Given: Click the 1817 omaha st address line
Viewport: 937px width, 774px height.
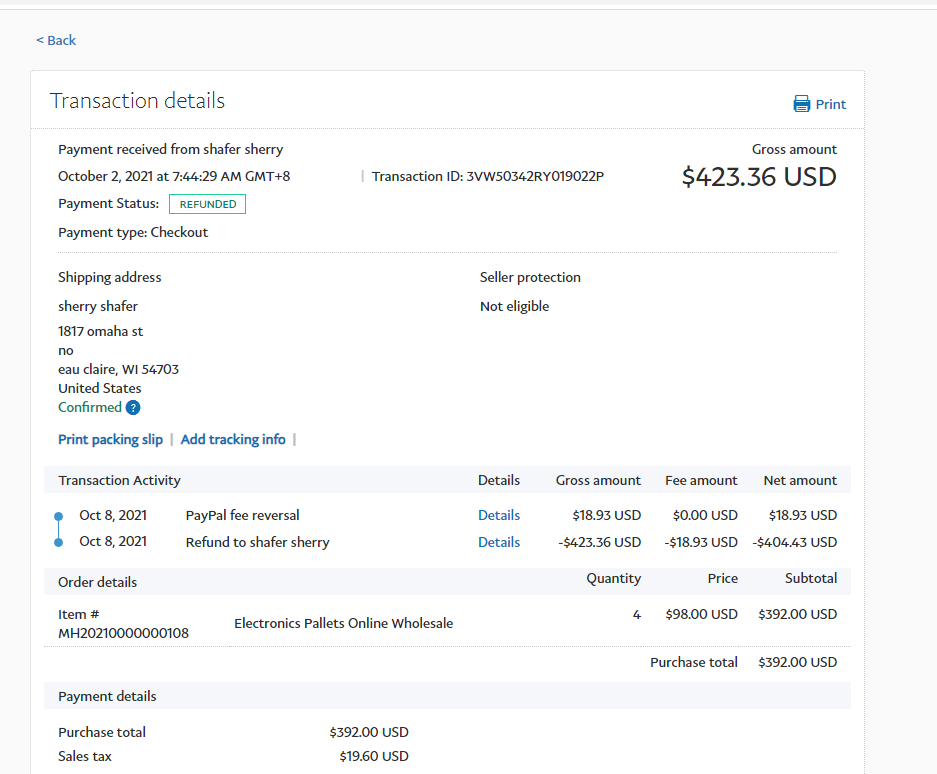Looking at the screenshot, I should [x=100, y=331].
